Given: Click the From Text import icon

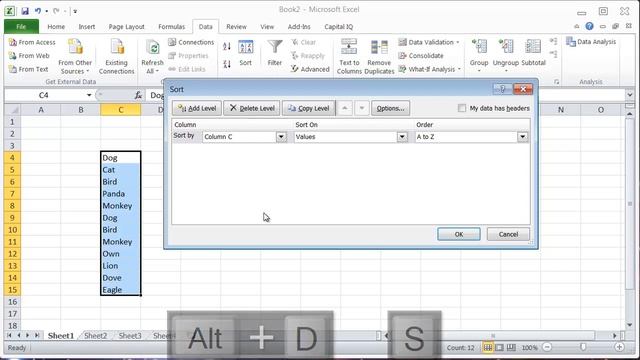Looking at the screenshot, I should 13,69.
